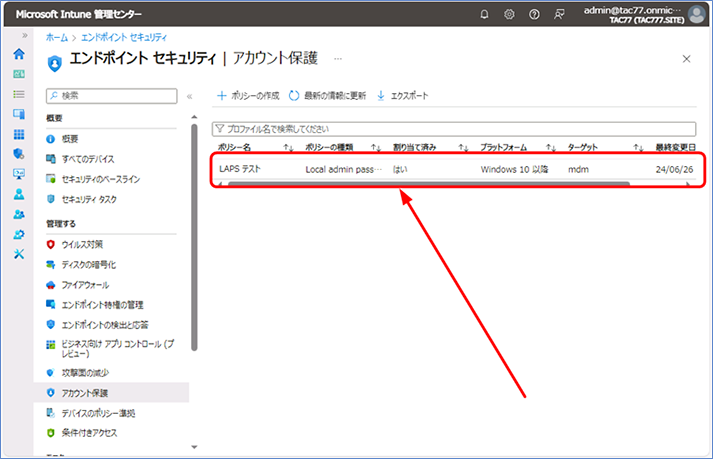Click the はい assigned cell
Image resolution: width=713 pixels, height=459 pixels.
(400, 169)
